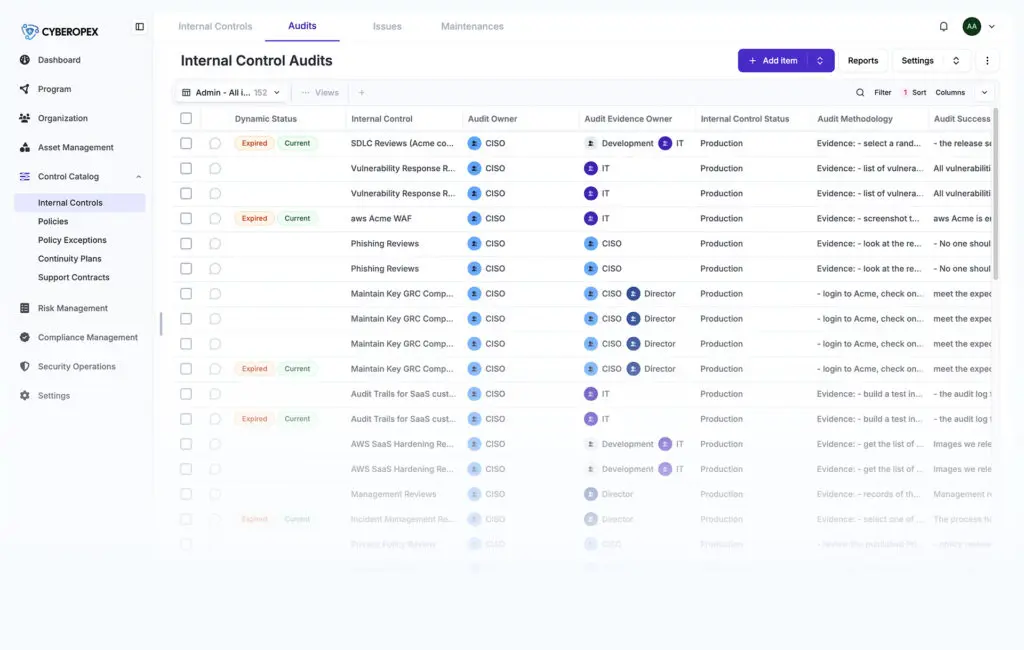Collapse the sidebar with the panel icon

(x=140, y=27)
